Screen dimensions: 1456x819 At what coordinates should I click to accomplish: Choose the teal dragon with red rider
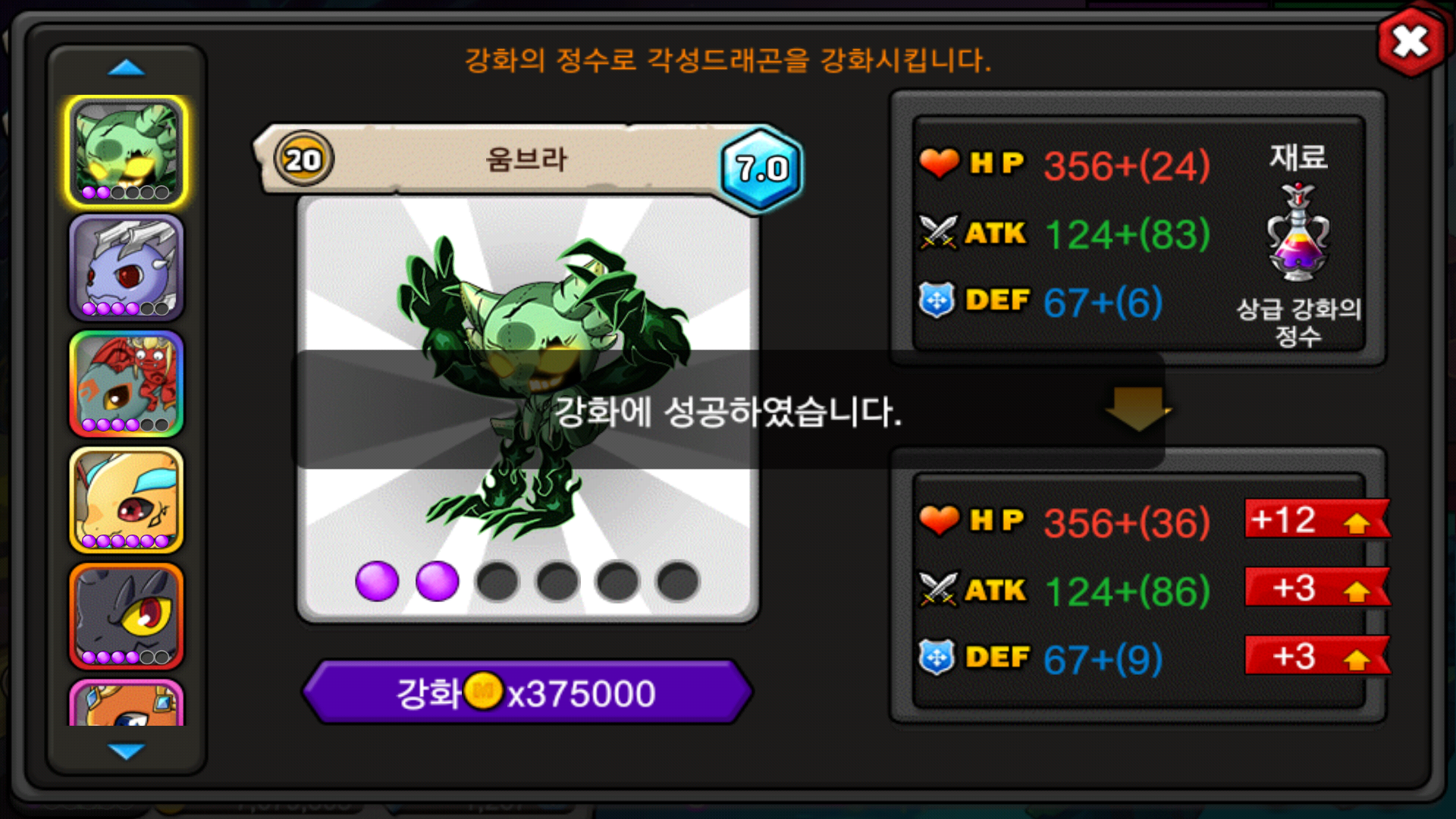(x=127, y=384)
